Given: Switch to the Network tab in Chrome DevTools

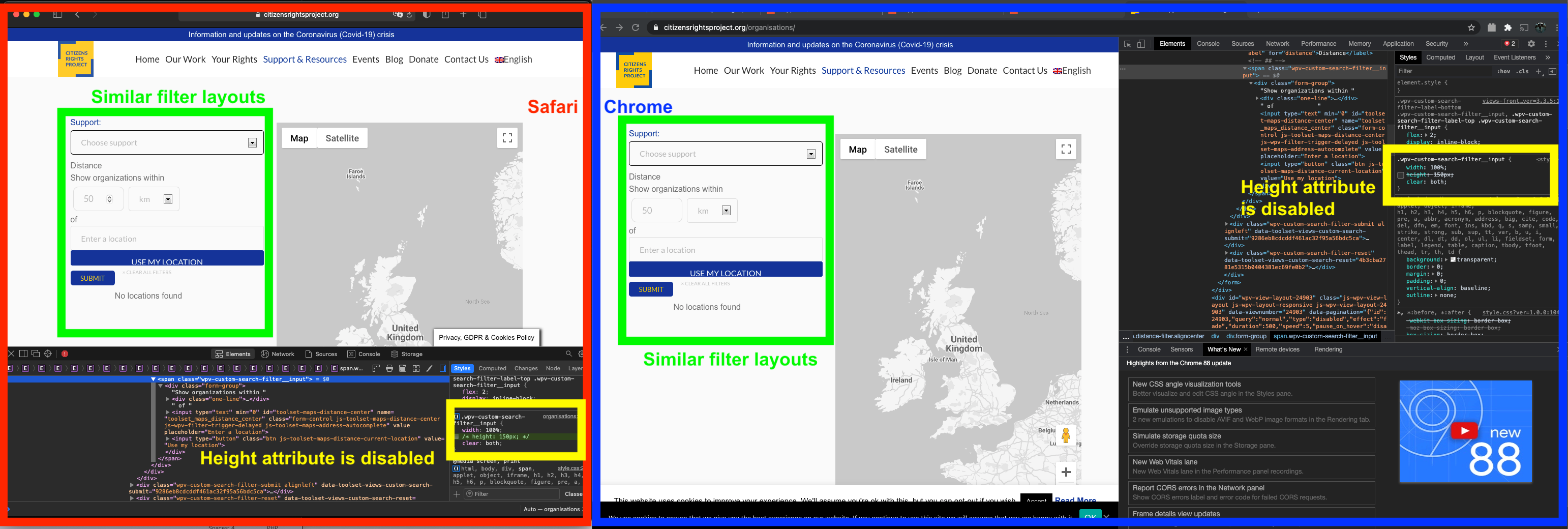Looking at the screenshot, I should click(x=1277, y=44).
